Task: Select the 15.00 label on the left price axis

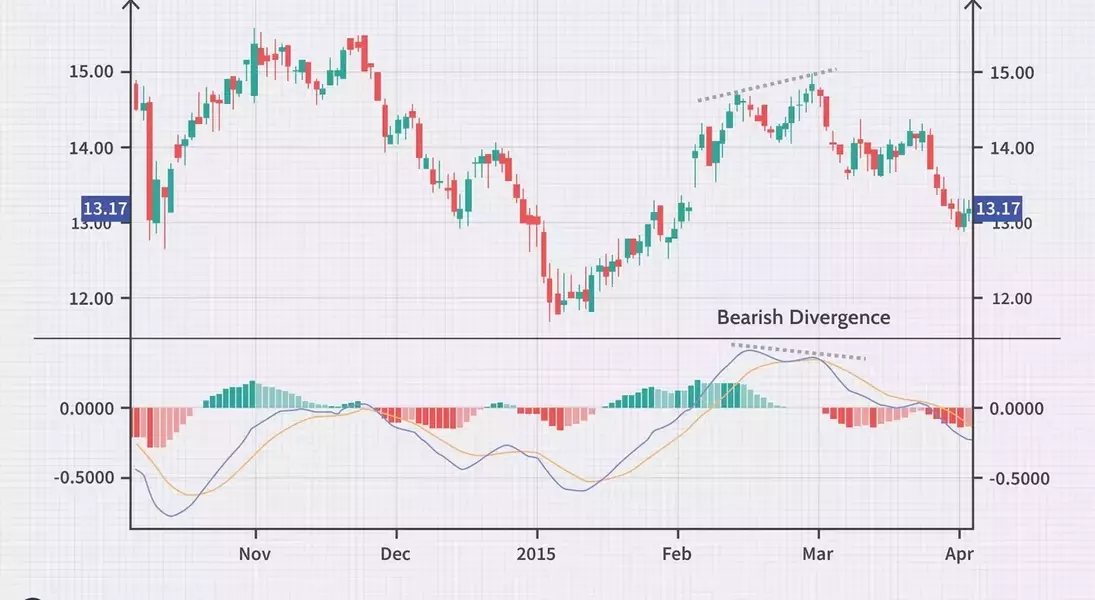Action: tap(91, 72)
